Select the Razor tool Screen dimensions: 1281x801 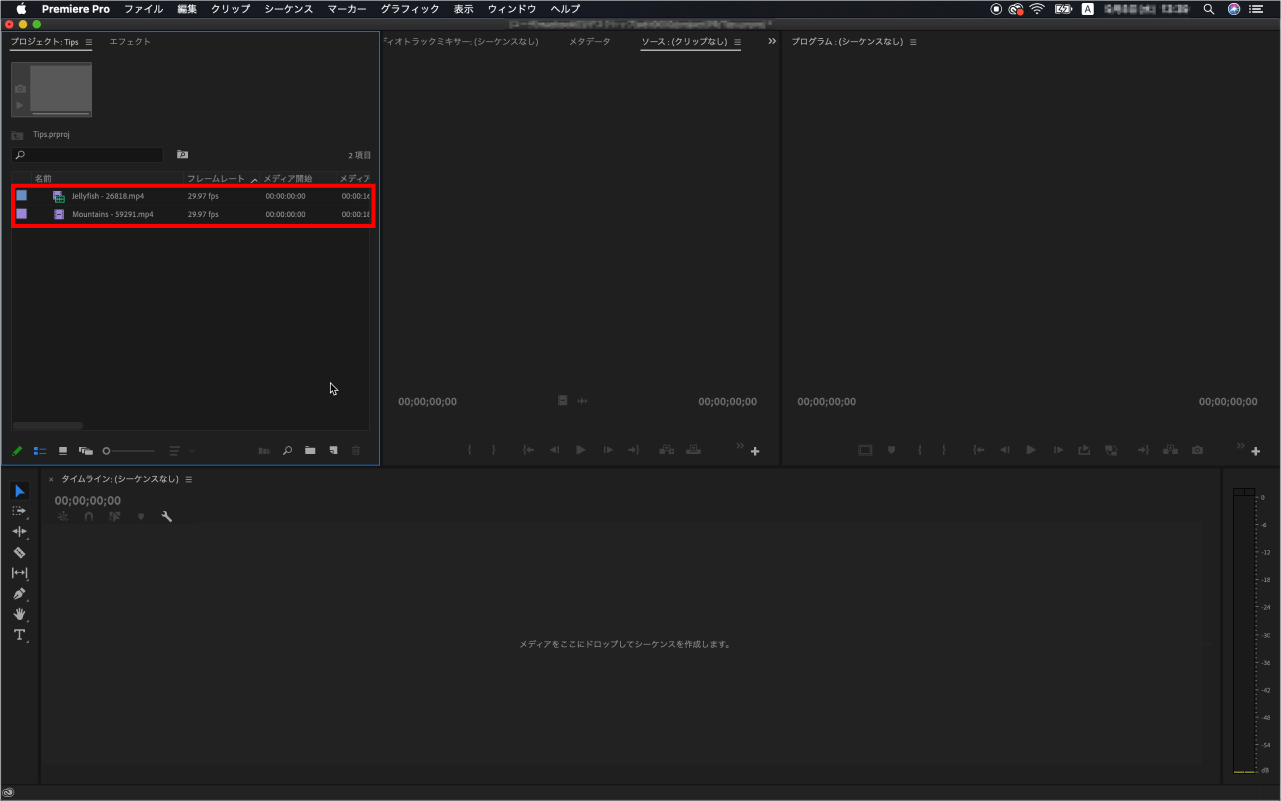click(x=19, y=552)
